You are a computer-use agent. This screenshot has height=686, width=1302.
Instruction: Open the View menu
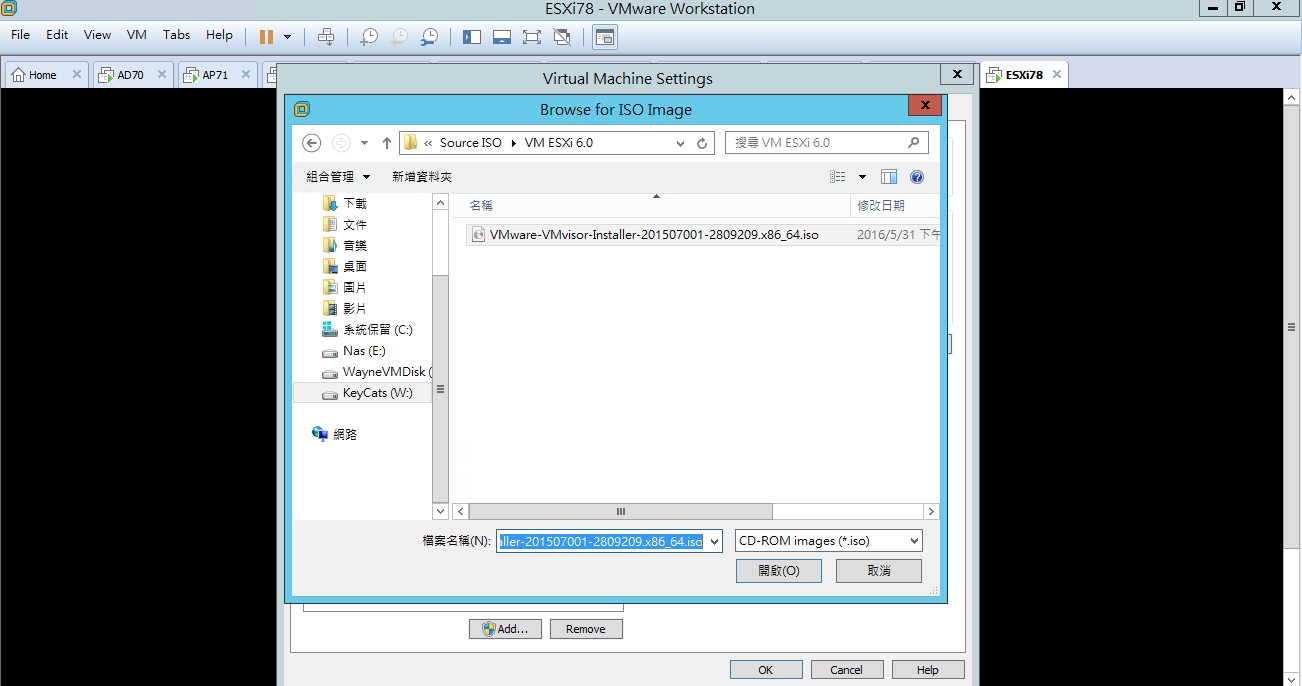[97, 35]
